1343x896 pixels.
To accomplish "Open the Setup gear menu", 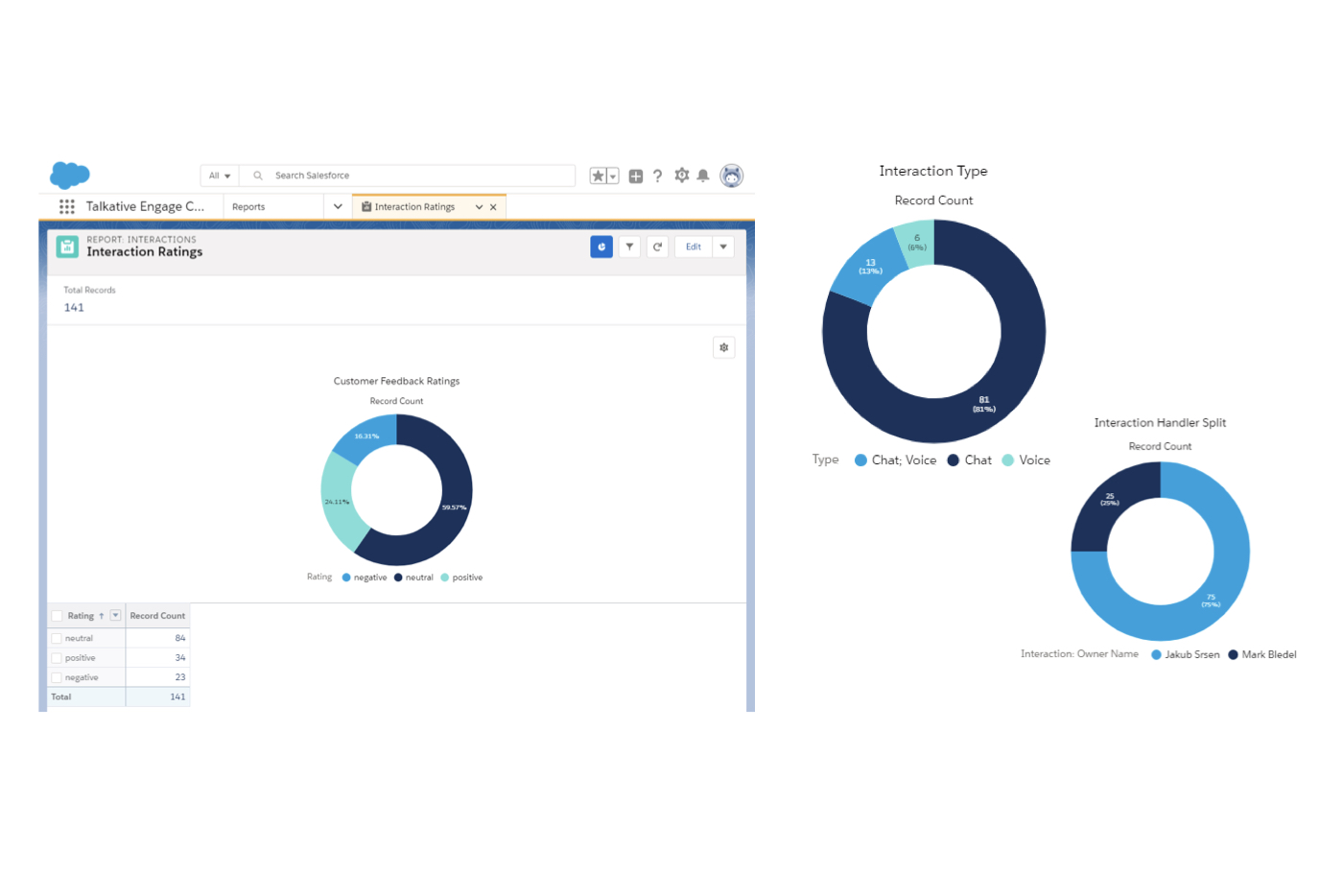I will click(681, 176).
